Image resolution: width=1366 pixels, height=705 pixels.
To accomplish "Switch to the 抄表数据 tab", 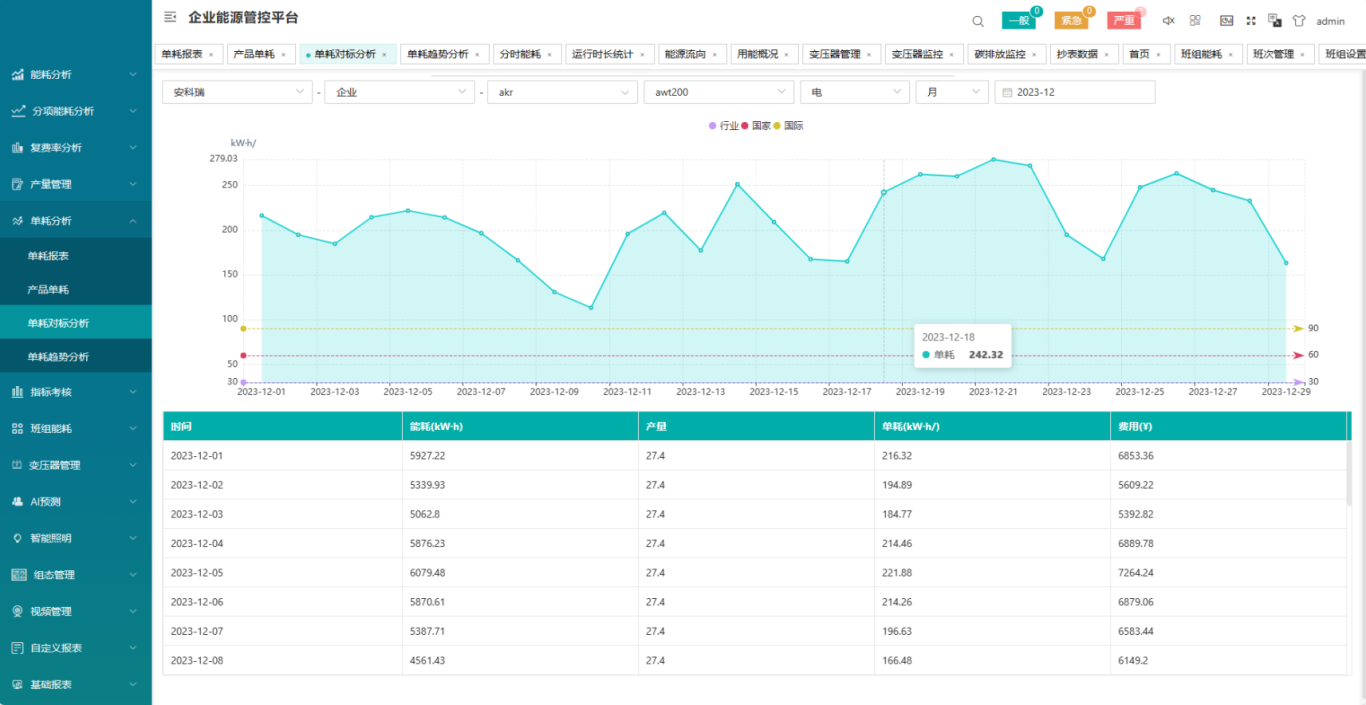I will click(x=1084, y=55).
